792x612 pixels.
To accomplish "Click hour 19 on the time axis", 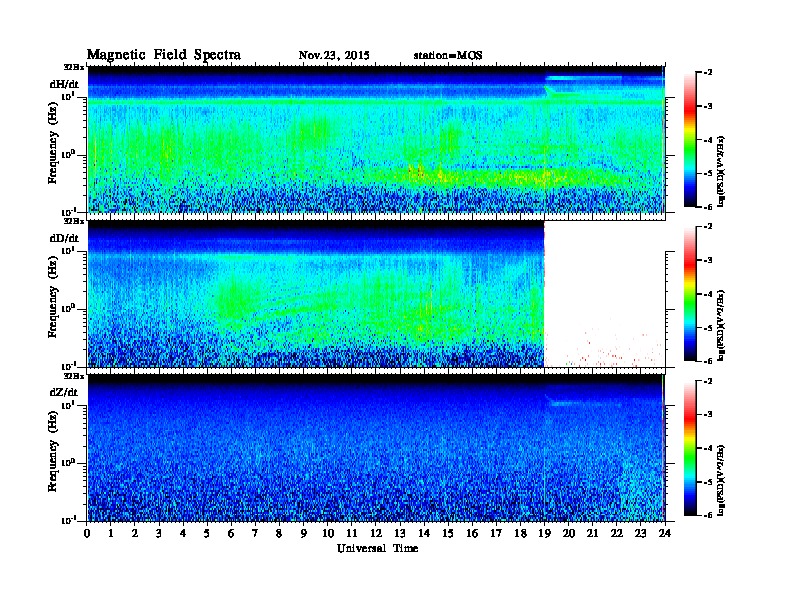I will [x=544, y=534].
